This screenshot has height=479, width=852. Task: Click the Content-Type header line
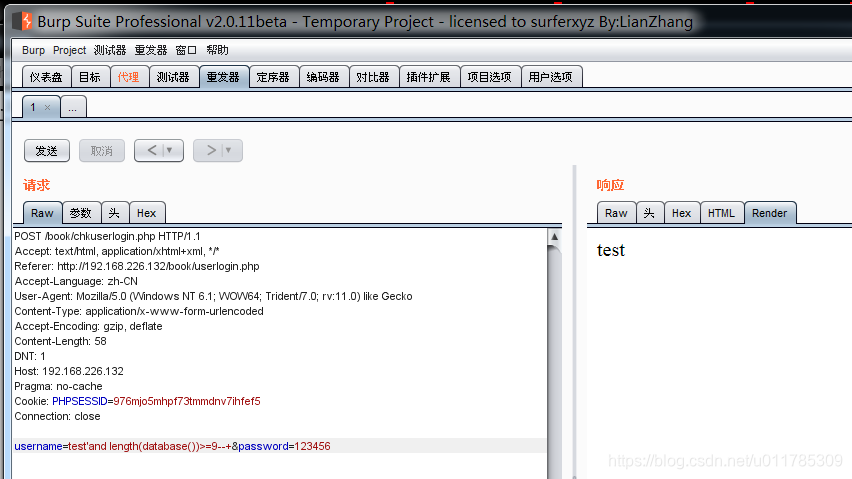pyautogui.click(x=139, y=311)
